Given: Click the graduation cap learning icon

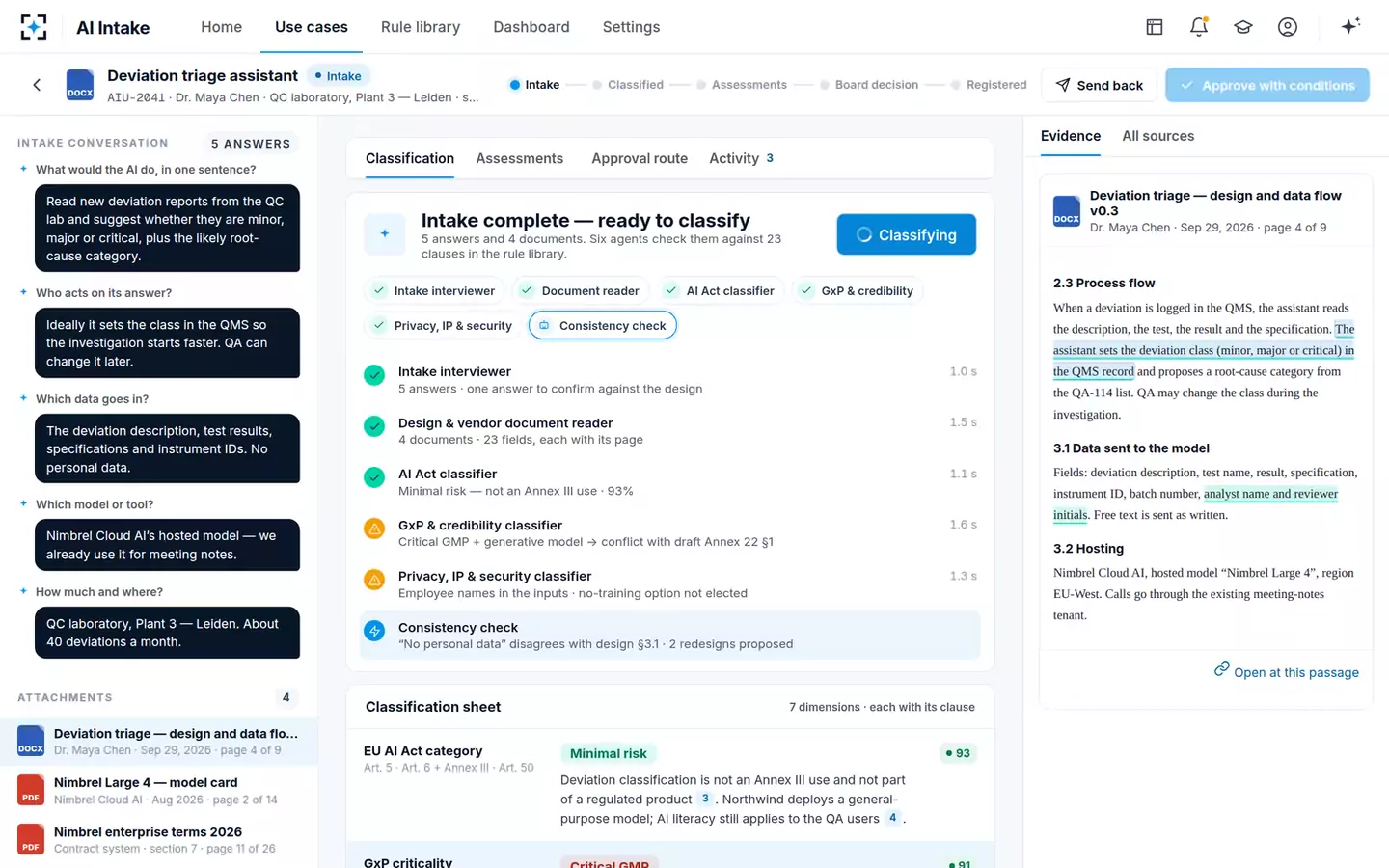Looking at the screenshot, I should (1243, 27).
